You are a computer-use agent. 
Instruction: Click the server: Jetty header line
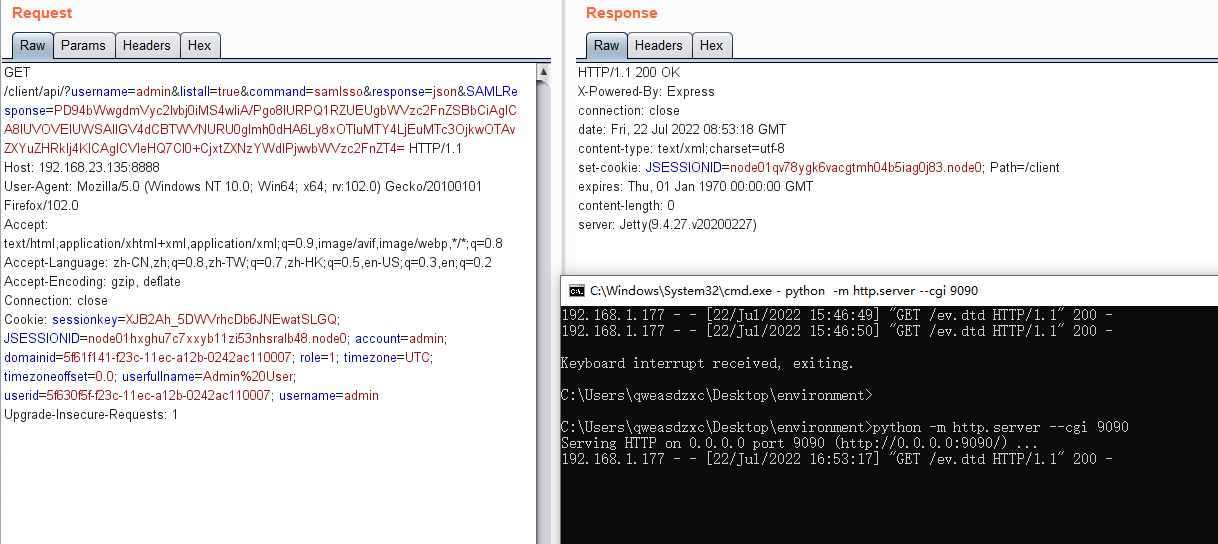click(x=667, y=225)
